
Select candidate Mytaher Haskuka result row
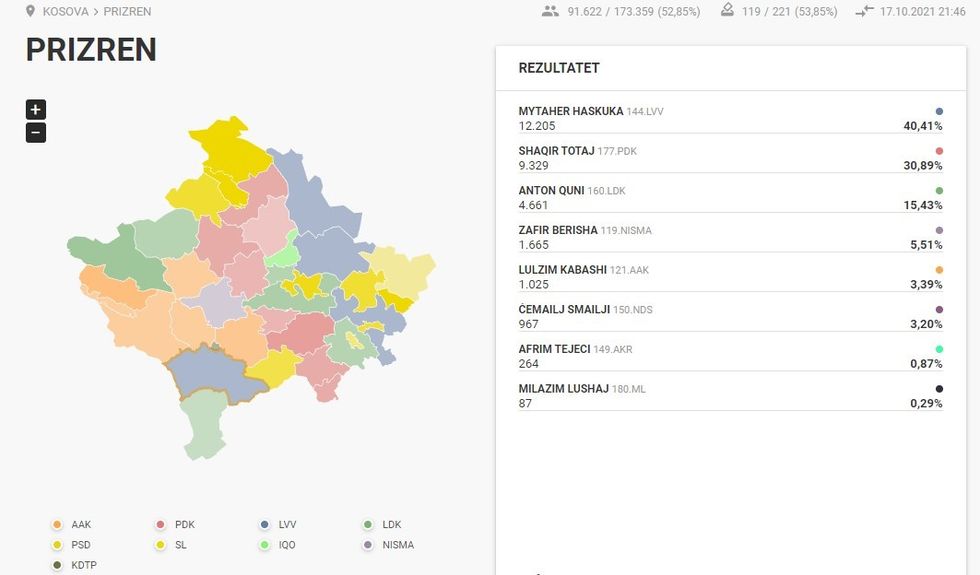(x=730, y=119)
